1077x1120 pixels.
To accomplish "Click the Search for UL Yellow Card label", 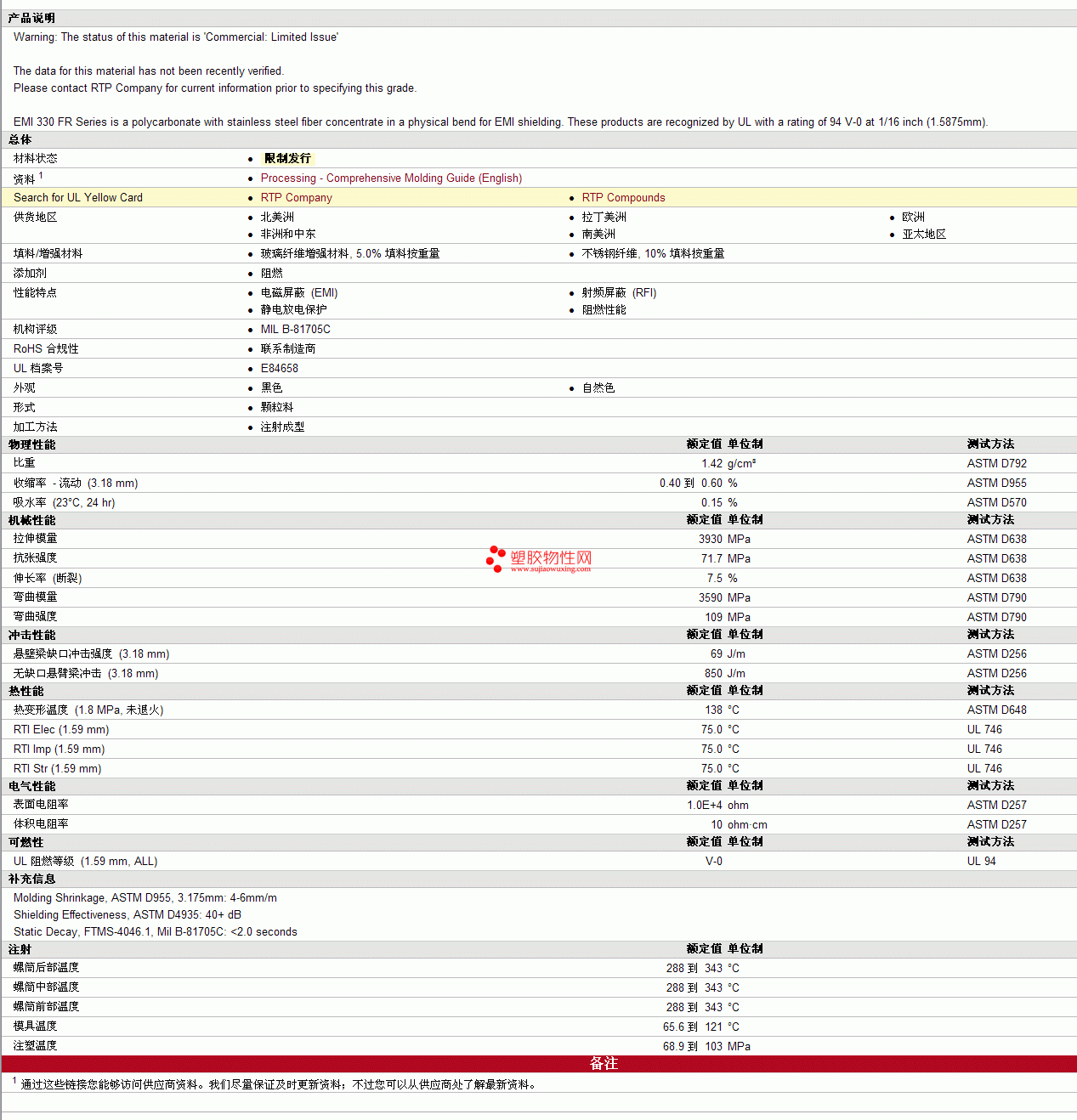I will [78, 197].
